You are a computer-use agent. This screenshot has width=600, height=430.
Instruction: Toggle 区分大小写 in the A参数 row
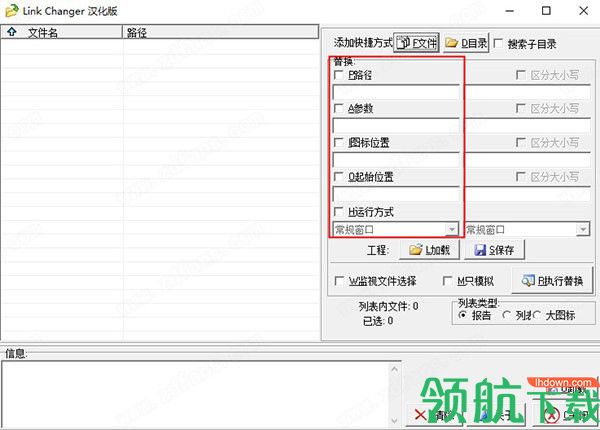(520, 108)
